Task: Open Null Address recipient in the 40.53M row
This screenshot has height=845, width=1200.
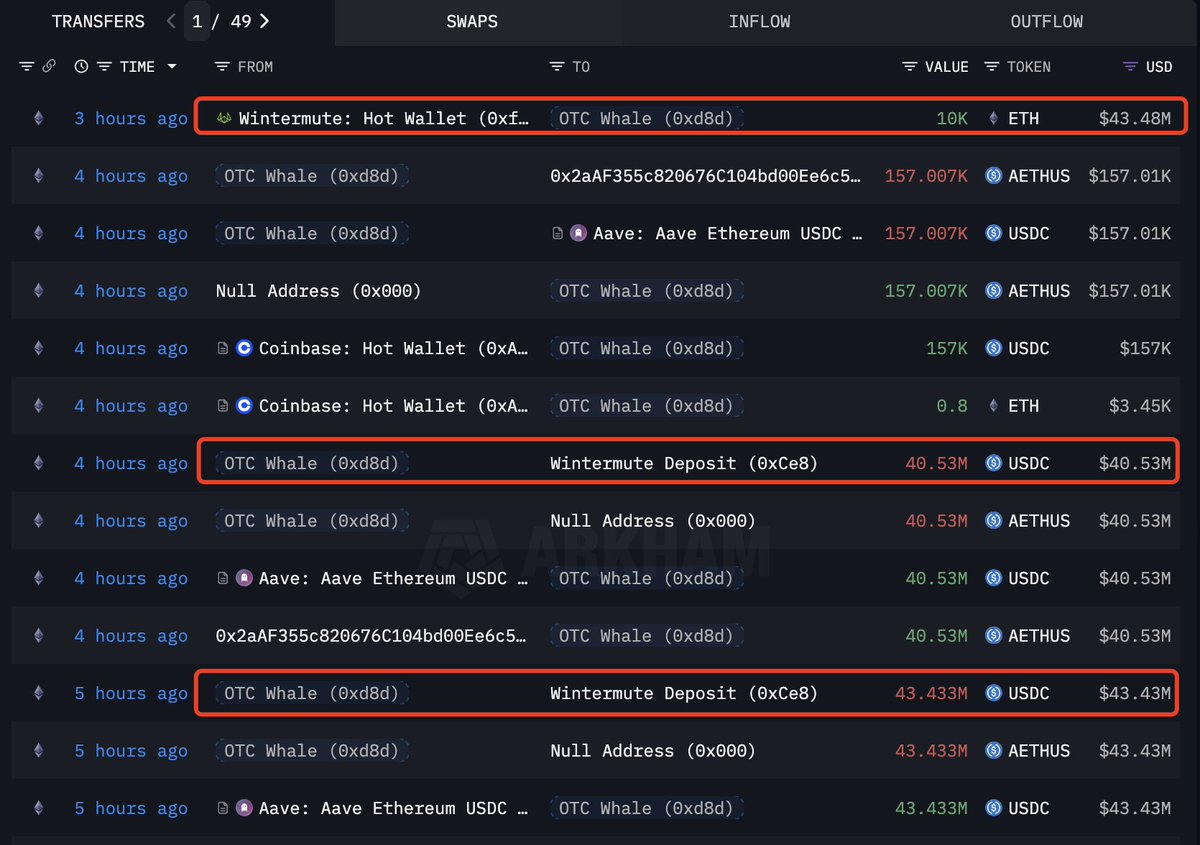Action: coord(653,521)
